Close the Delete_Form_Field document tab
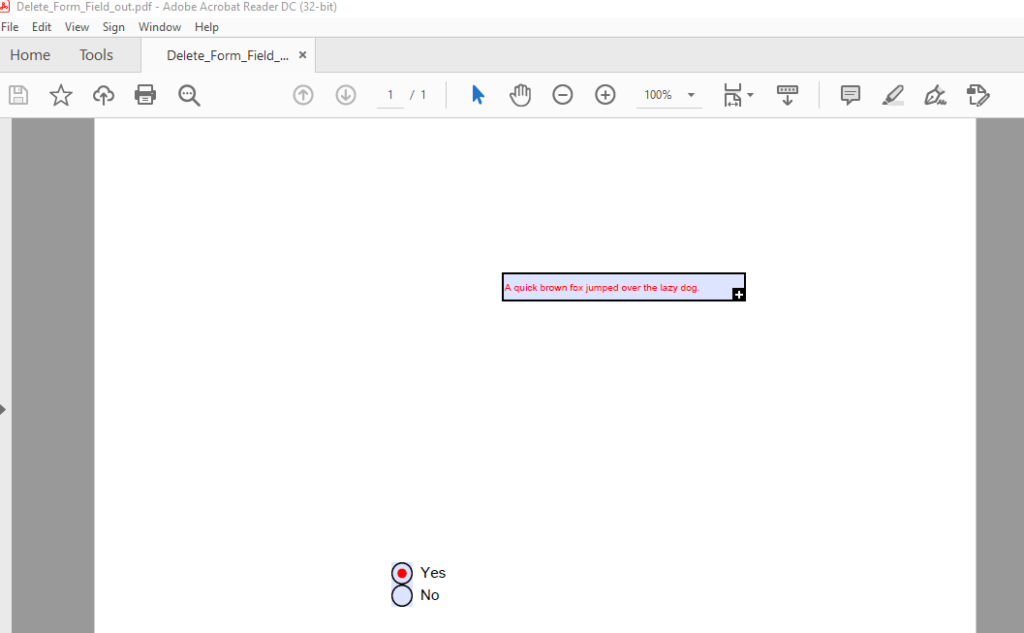Screen dimensions: 1024x633 point(303,55)
